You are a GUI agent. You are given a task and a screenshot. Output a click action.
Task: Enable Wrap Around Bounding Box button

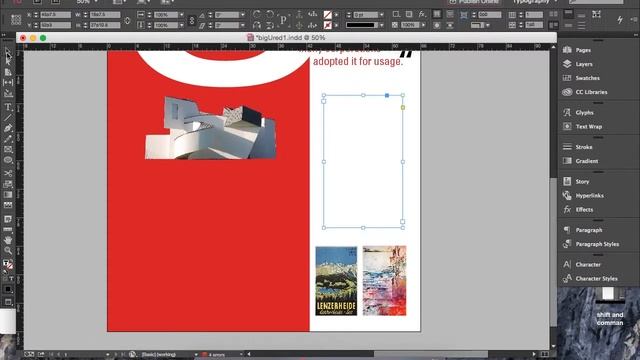click(x=450, y=14)
